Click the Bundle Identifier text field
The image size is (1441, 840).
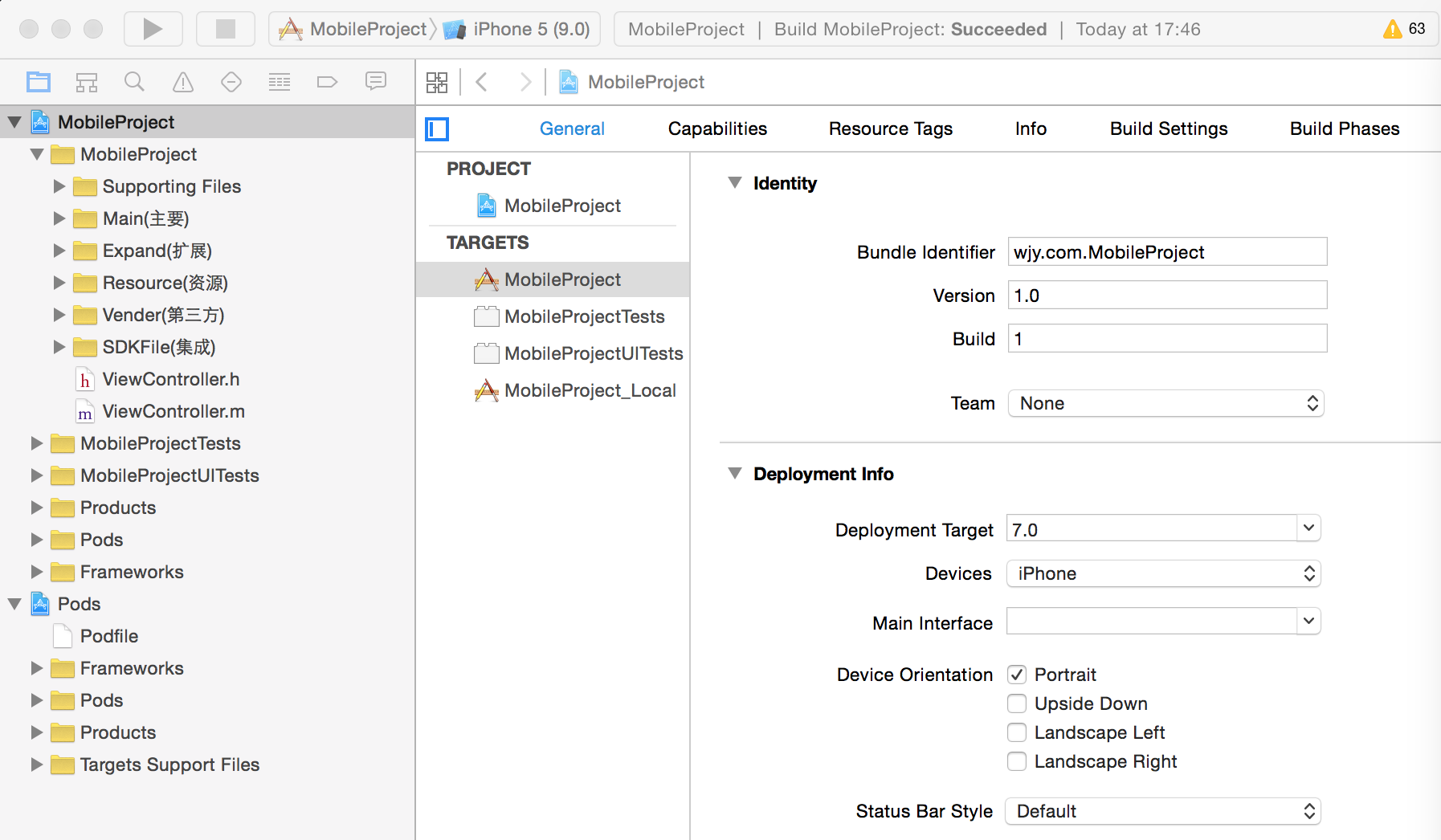1166,252
